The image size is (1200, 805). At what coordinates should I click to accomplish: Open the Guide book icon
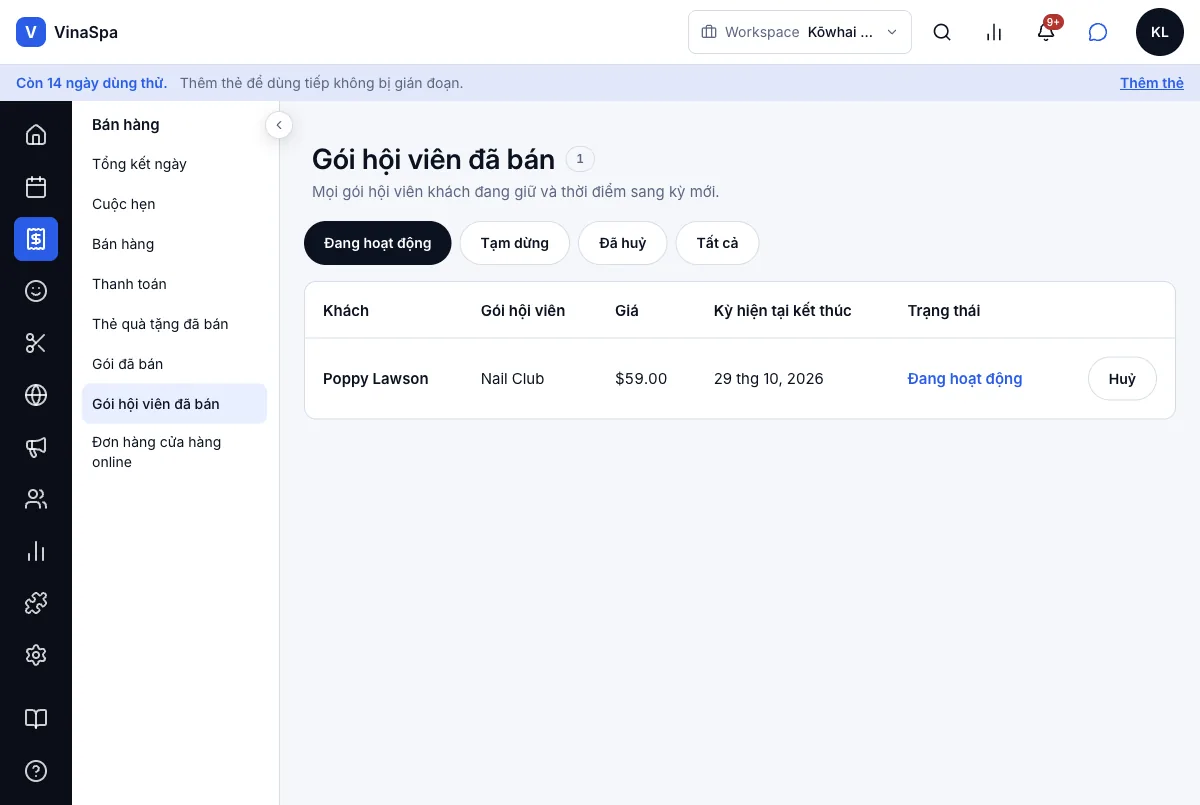pyautogui.click(x=36, y=719)
